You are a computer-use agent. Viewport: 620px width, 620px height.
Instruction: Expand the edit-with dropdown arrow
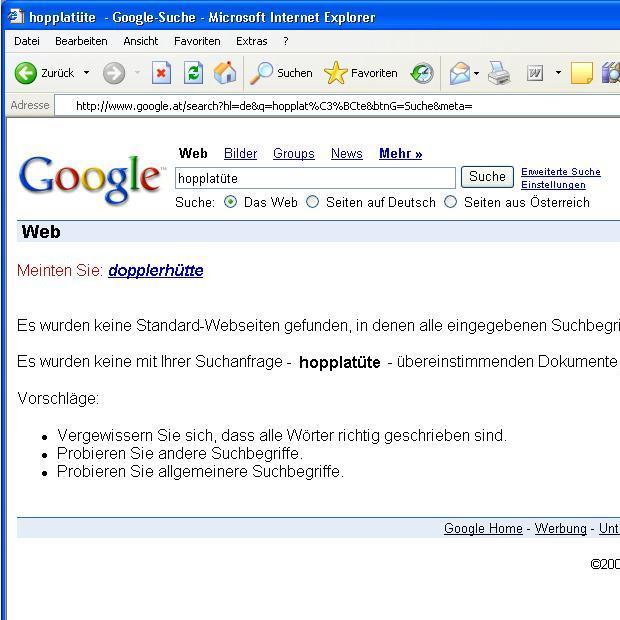click(558, 73)
